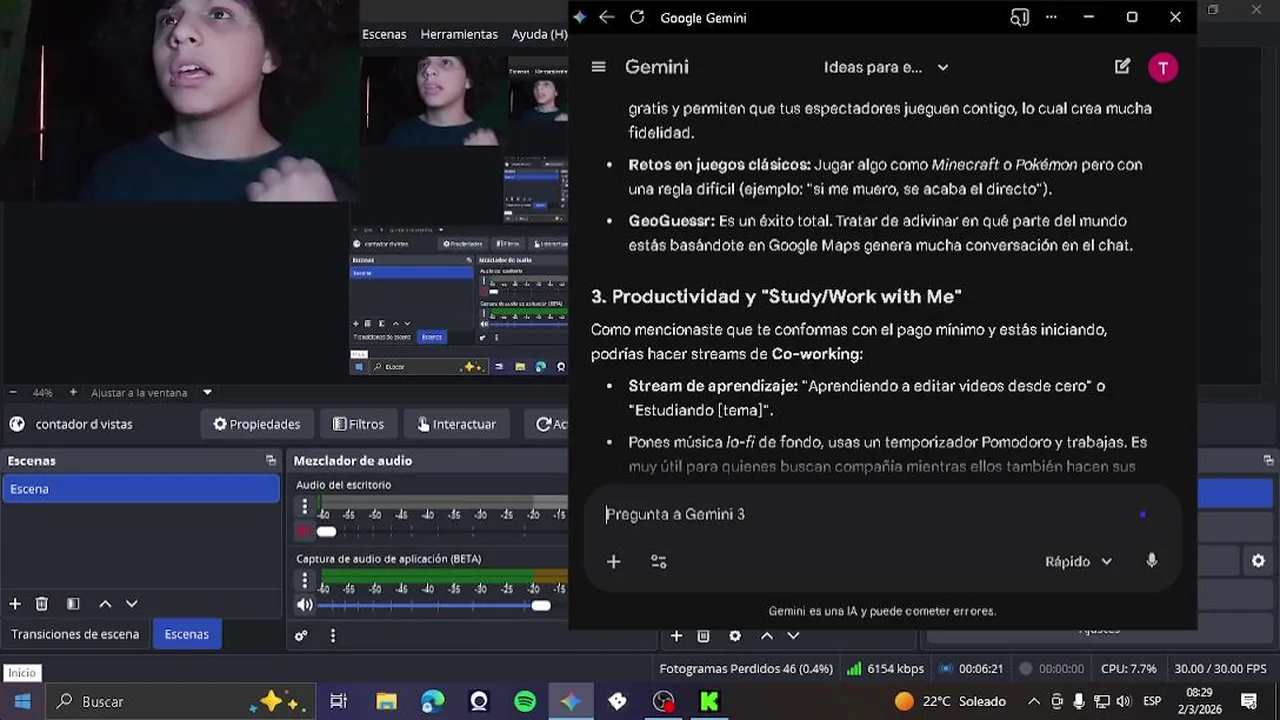Open the sidebar search icon in Gemini titlebar

1019,17
